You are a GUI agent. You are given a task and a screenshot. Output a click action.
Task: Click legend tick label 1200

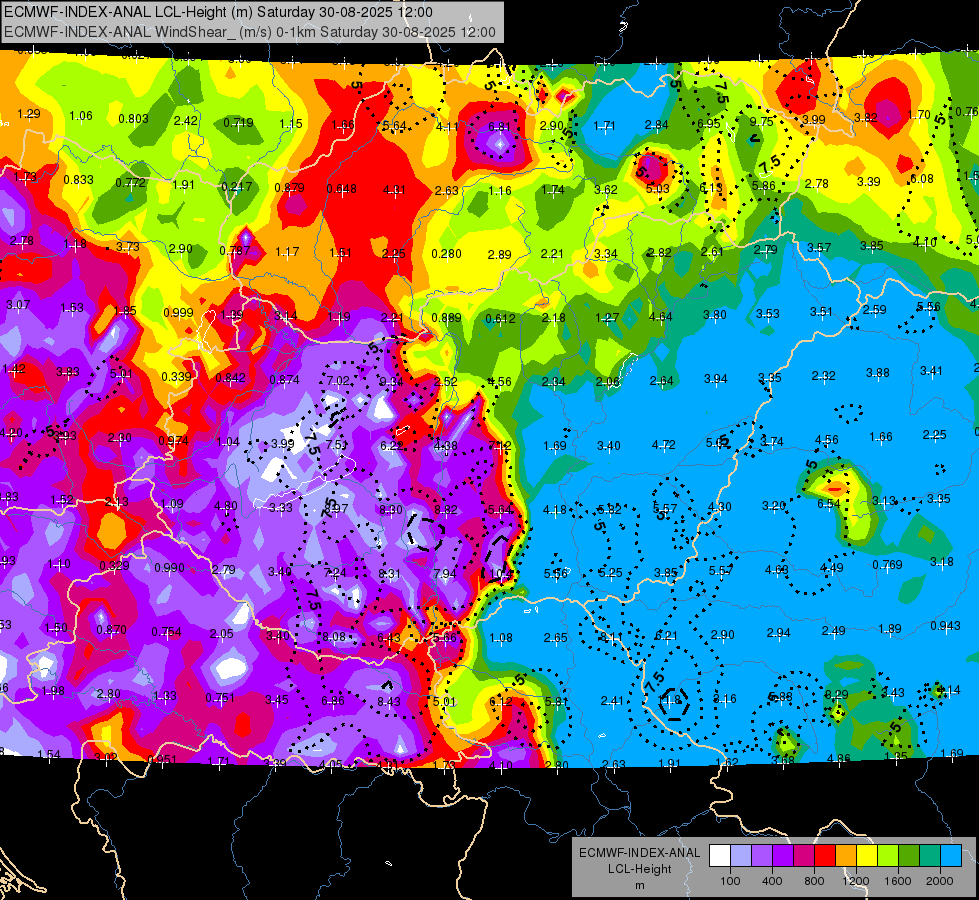(855, 881)
